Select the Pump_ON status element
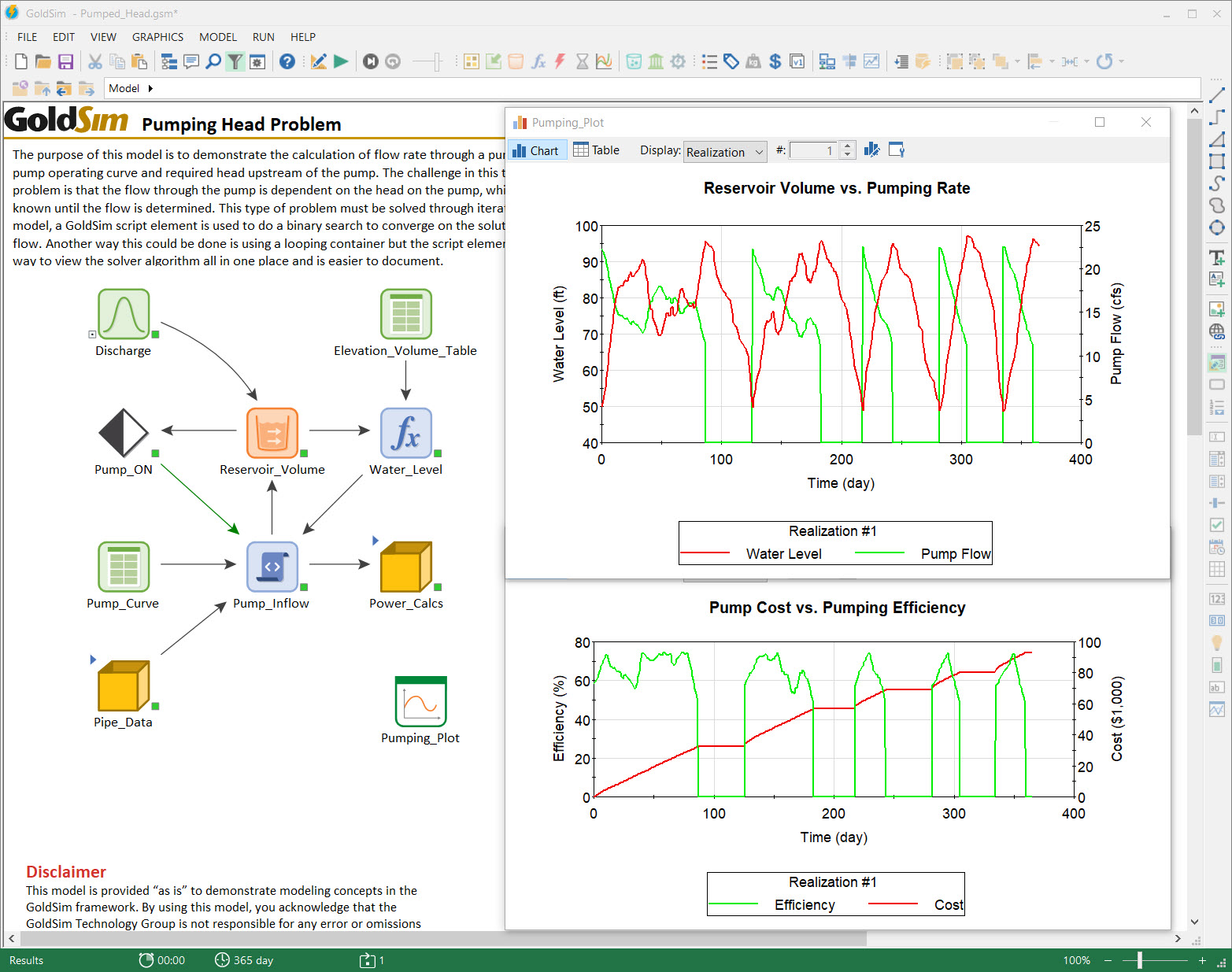Image resolution: width=1232 pixels, height=972 pixels. point(124,433)
